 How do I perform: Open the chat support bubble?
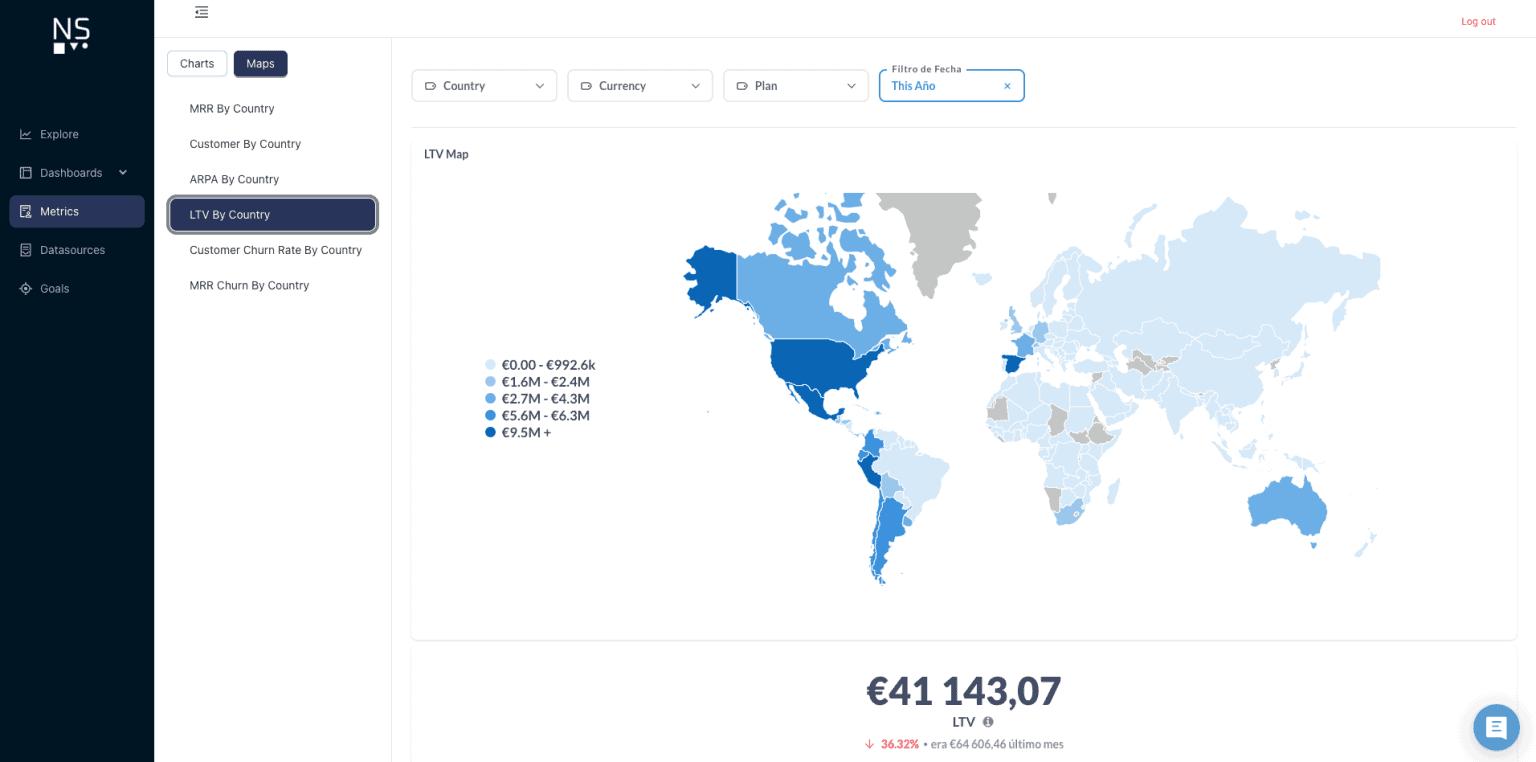pos(1495,727)
